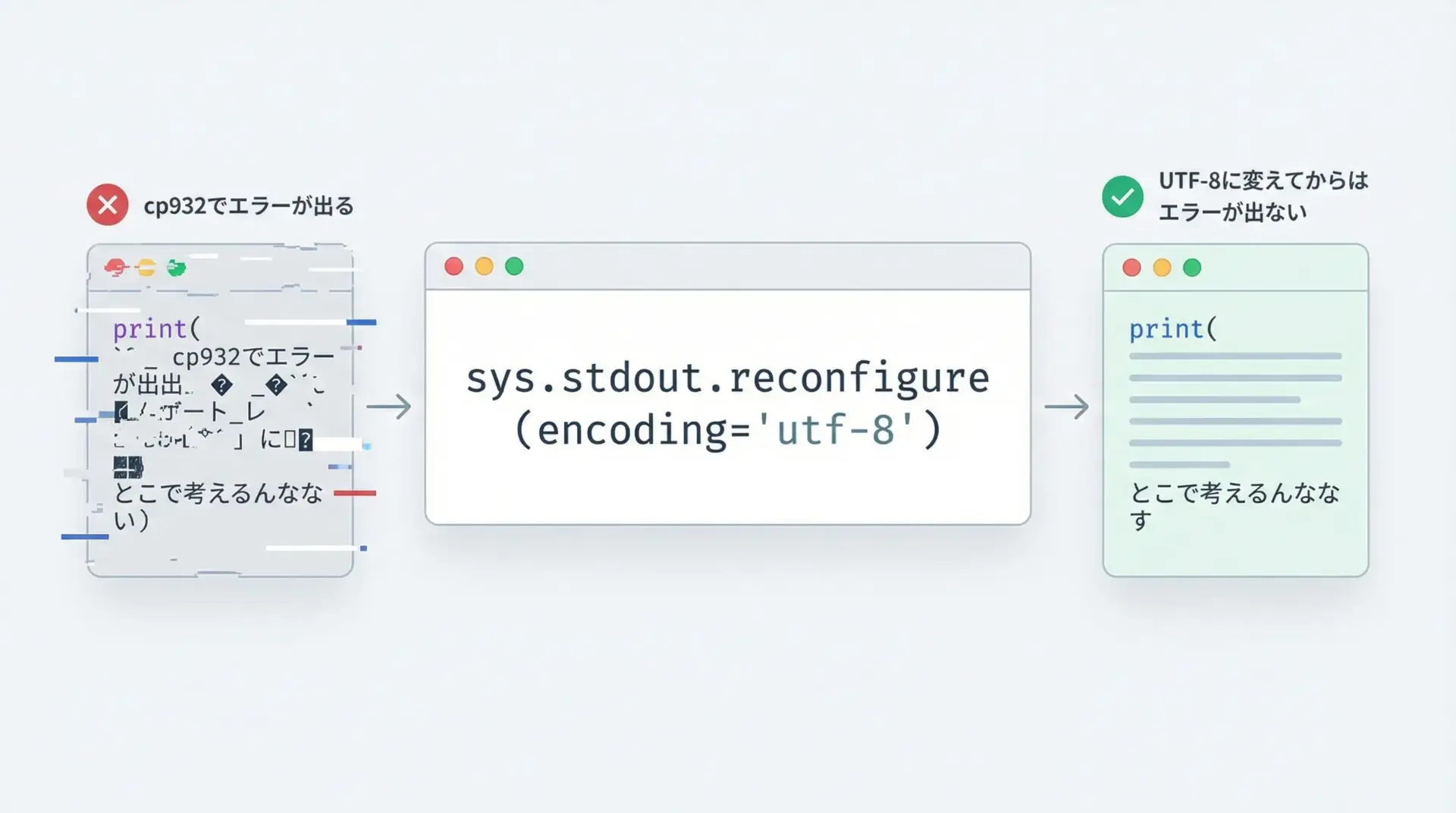This screenshot has height=813, width=1456.
Task: Click the arrow pointing from the garbled window
Action: [x=388, y=406]
